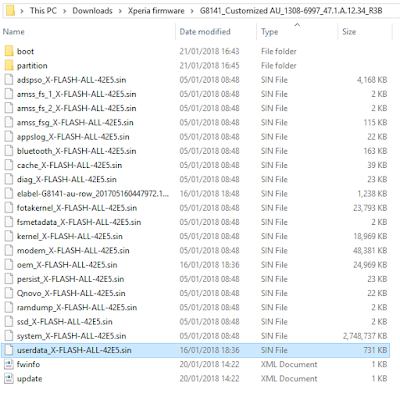Screen dimensions: 400x393
Task: Expand the chevron after Xperia firmware breadcrumb
Action: [192, 11]
